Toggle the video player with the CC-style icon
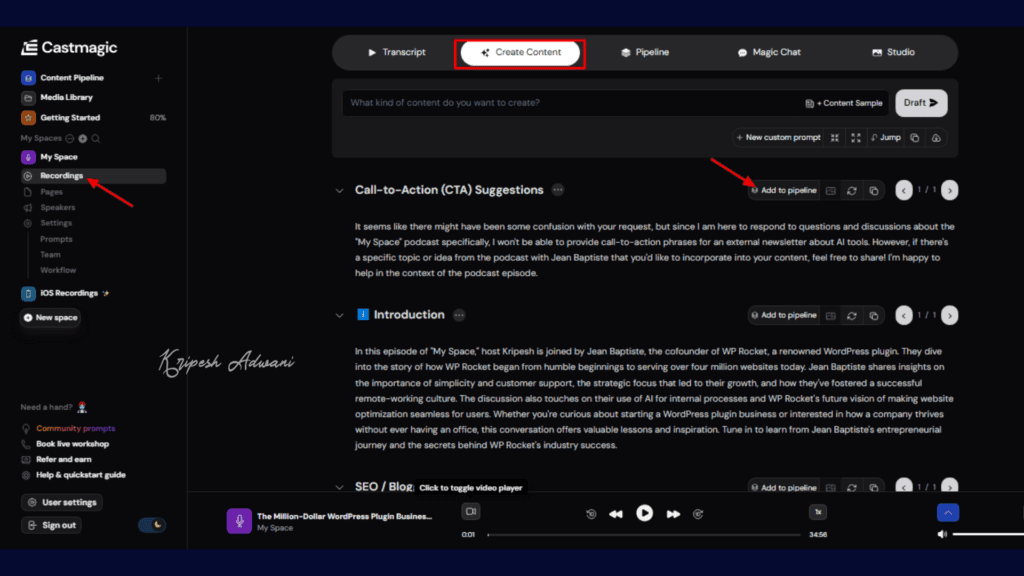This screenshot has height=576, width=1024. [x=470, y=511]
